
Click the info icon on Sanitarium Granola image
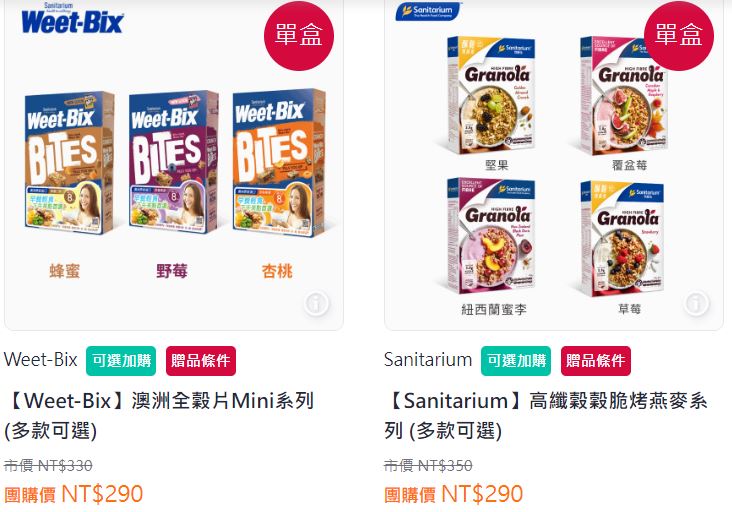click(696, 303)
